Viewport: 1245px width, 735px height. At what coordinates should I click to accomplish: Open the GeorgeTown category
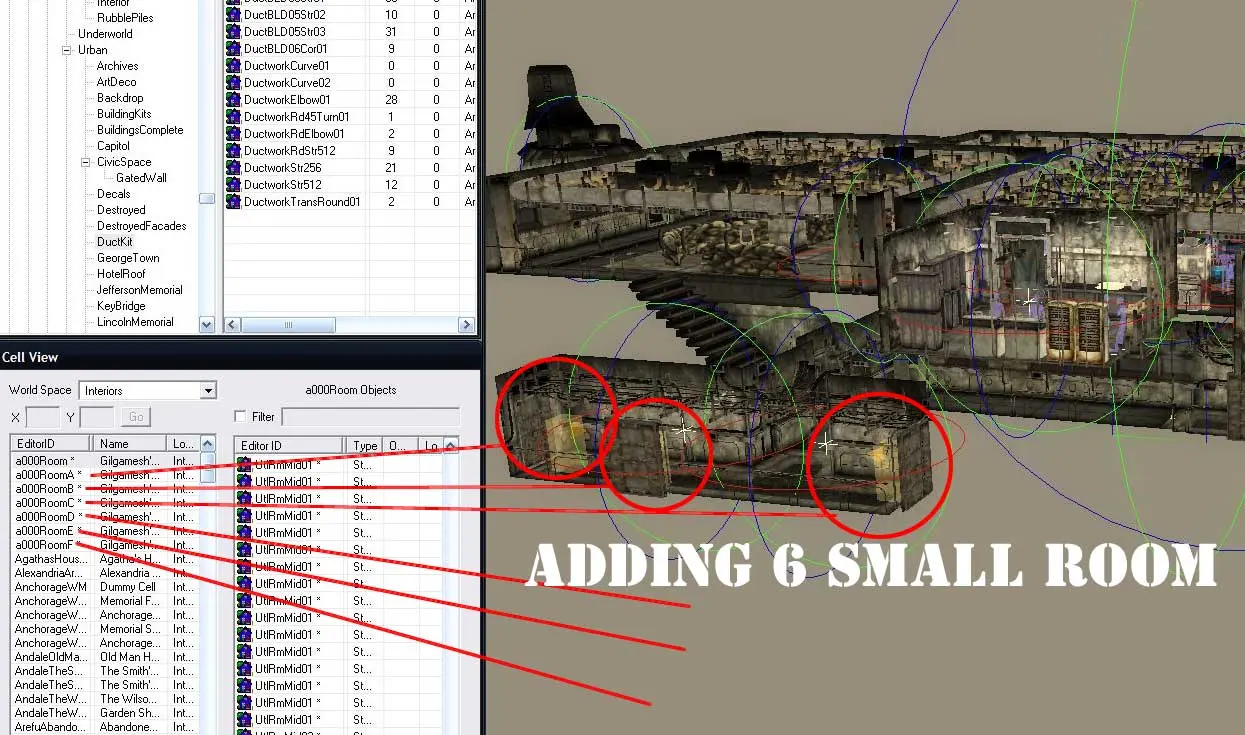(128, 258)
